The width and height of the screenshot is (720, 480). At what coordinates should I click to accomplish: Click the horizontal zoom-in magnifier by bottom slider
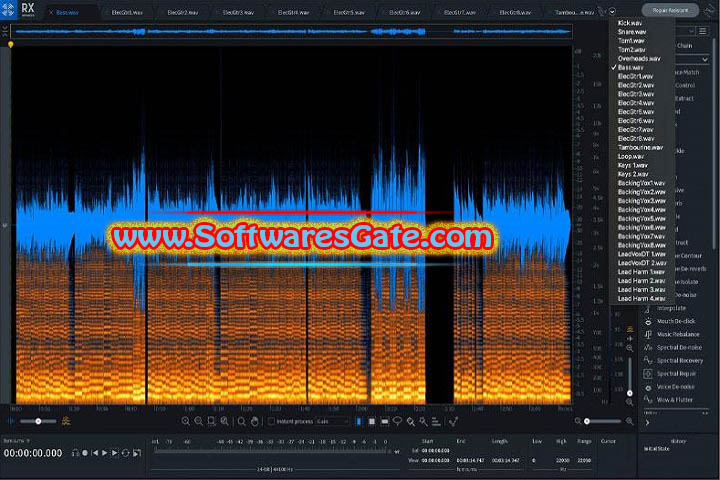[629, 421]
